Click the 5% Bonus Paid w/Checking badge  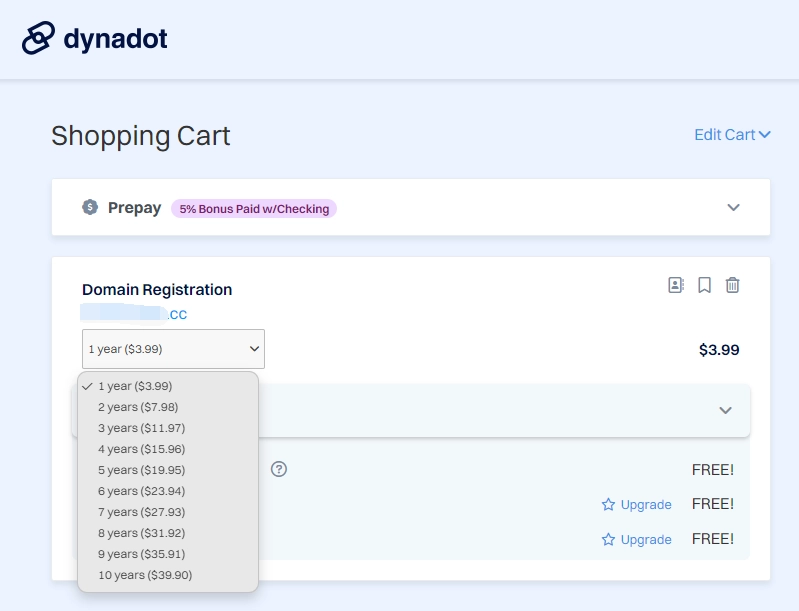click(254, 209)
